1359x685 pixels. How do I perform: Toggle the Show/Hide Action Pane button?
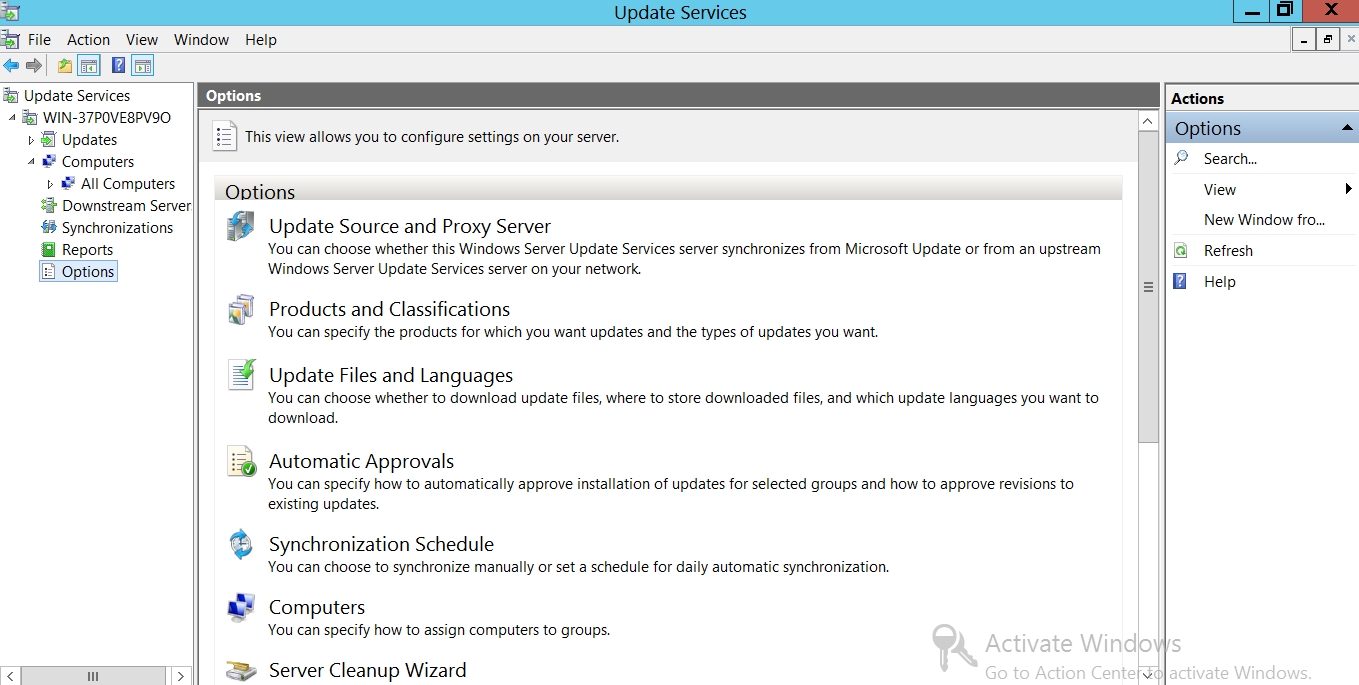(143, 66)
